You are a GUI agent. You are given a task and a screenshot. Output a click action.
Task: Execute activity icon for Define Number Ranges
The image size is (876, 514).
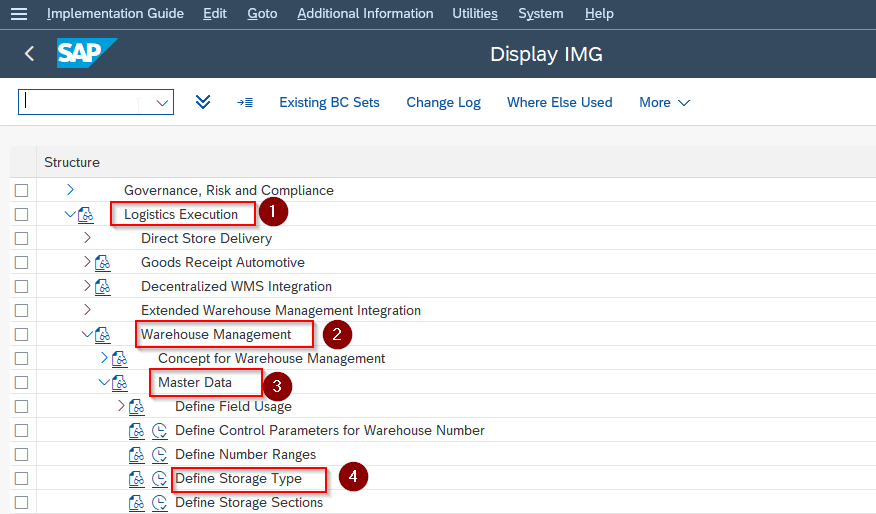[160, 455]
